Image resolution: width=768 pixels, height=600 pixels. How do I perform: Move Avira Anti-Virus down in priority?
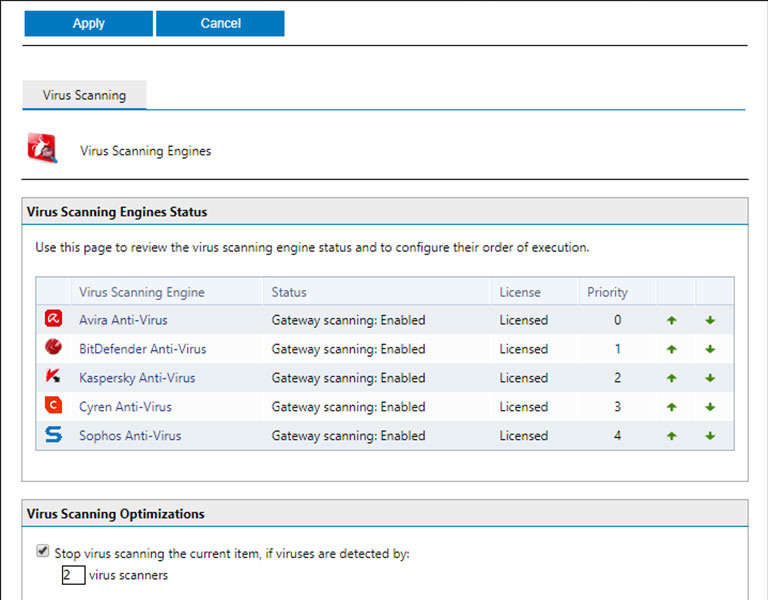tap(710, 320)
